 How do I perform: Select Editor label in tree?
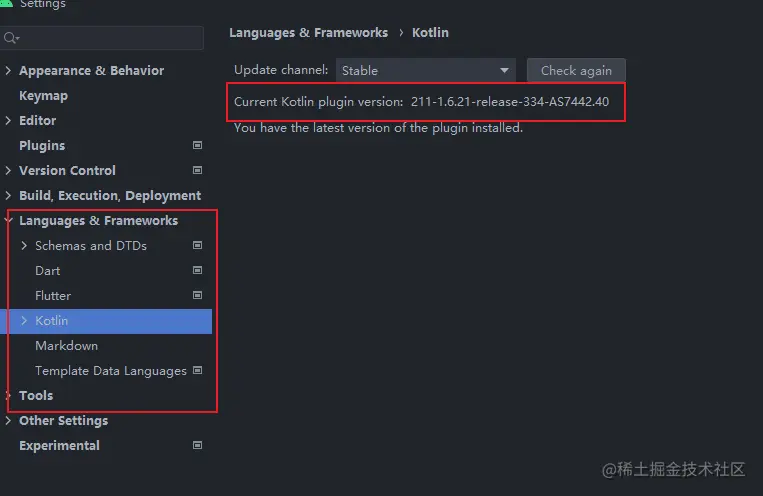pyautogui.click(x=37, y=120)
